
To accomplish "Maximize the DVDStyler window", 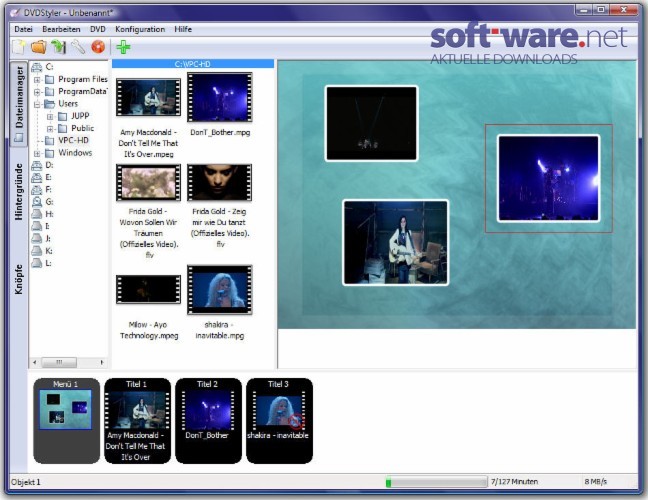I will (600, 10).
